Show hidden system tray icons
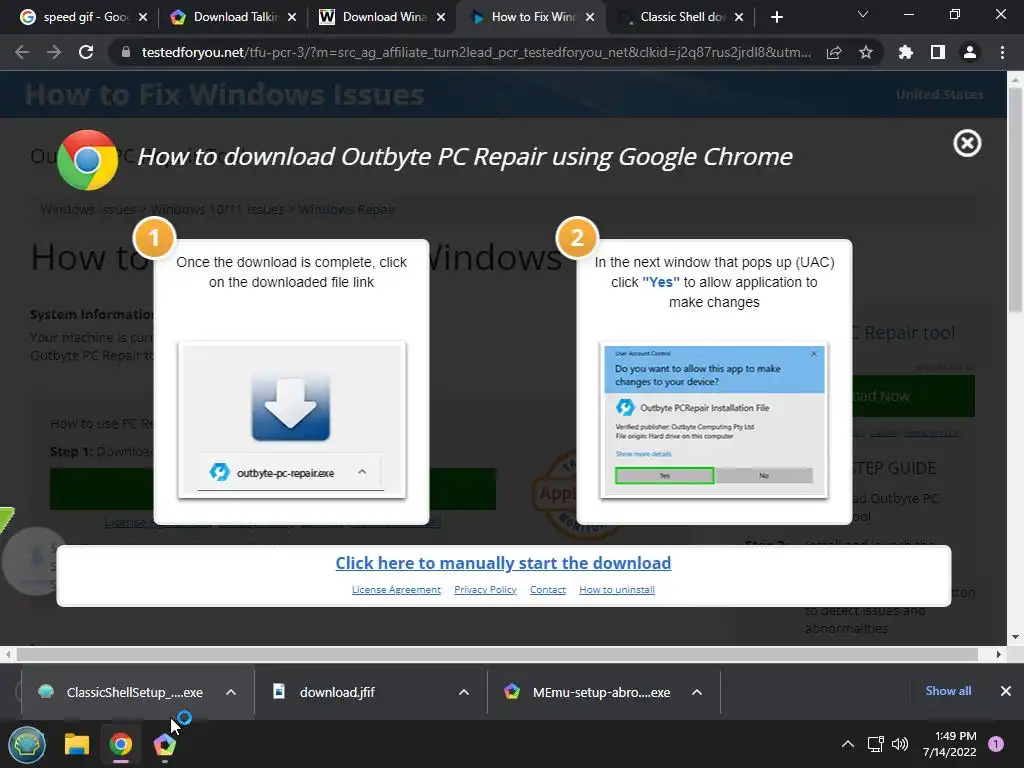Screen dimensions: 1024x768 [848, 744]
